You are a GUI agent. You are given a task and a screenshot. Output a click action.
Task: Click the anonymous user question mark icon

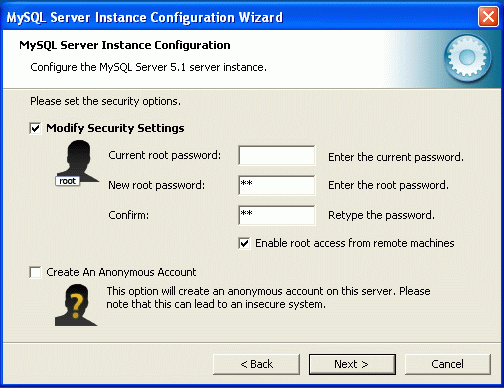pyautogui.click(x=76, y=305)
